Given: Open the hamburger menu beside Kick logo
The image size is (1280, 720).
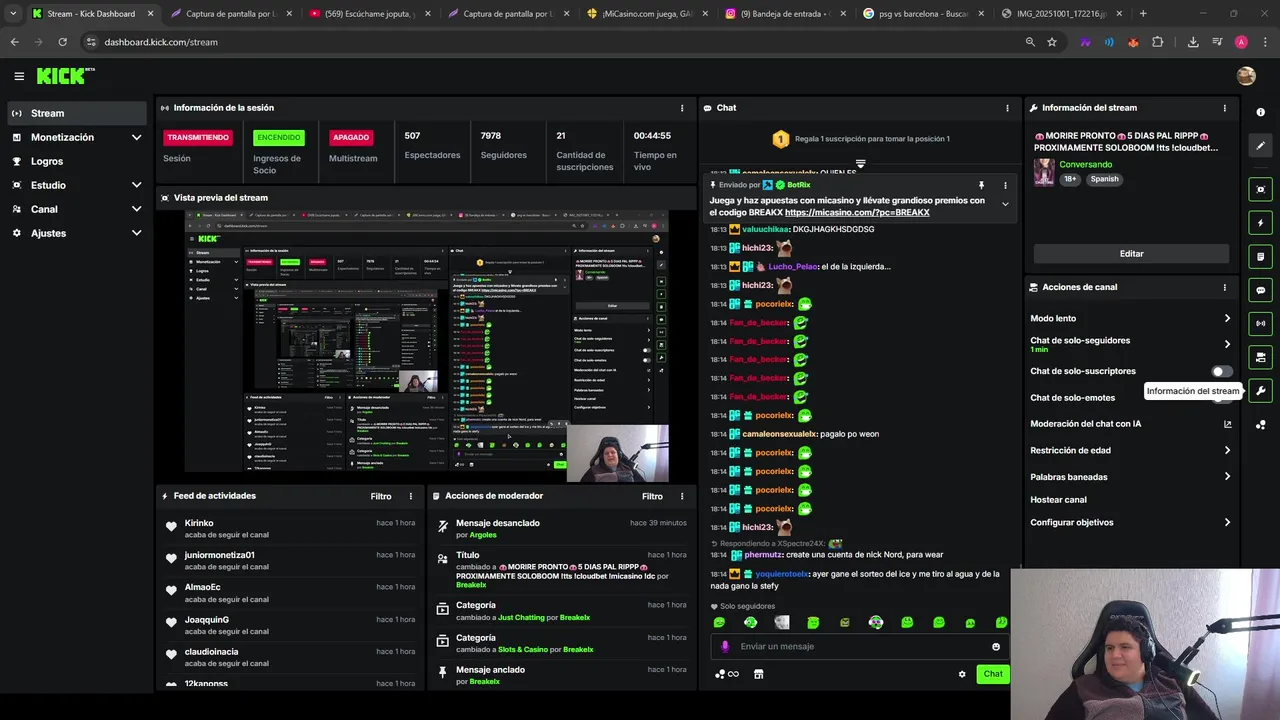Looking at the screenshot, I should [19, 76].
